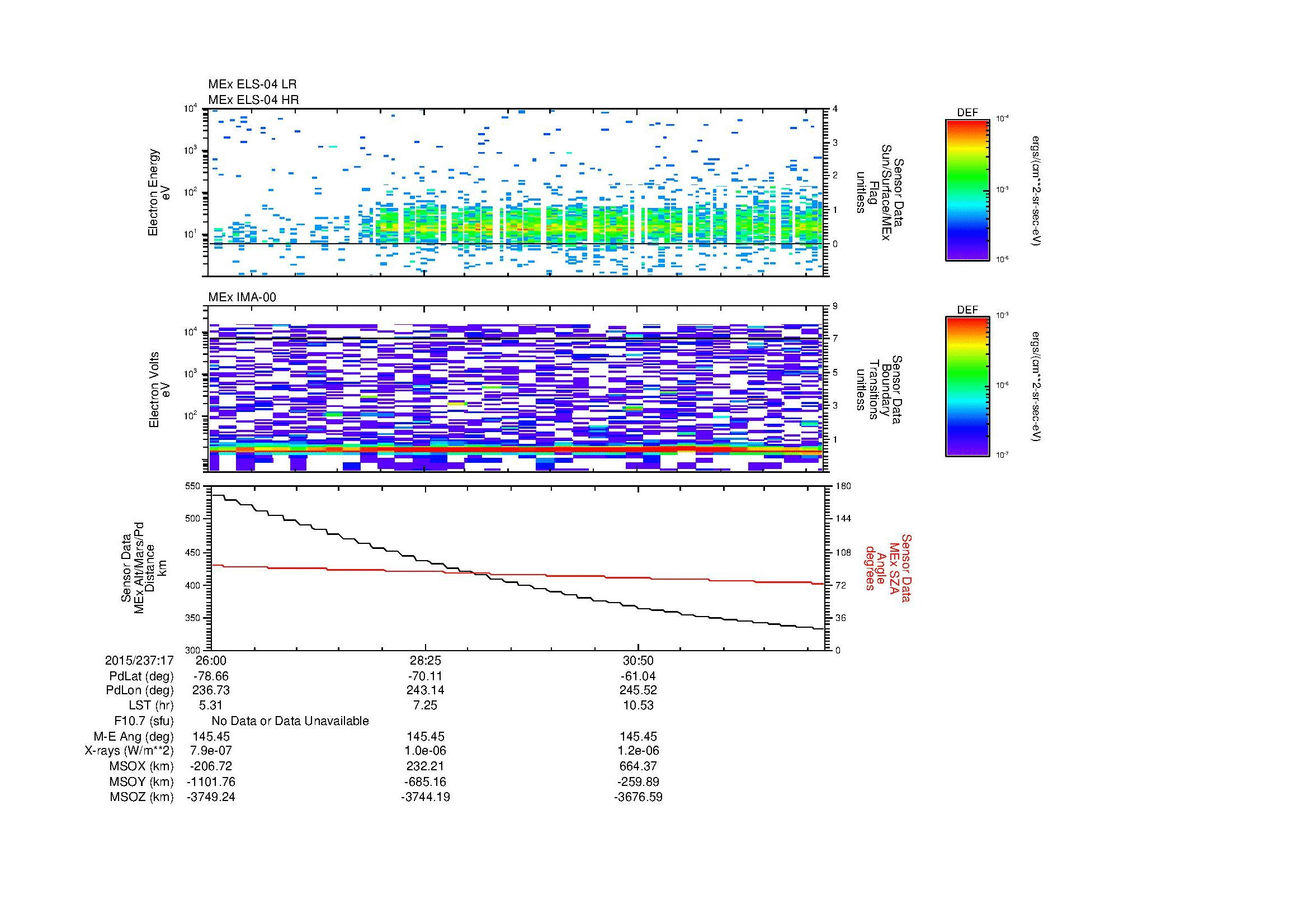Image resolution: width=1308 pixels, height=924 pixels.
Task: Click the 'MSOY (km)' row label
Action: click(x=142, y=781)
